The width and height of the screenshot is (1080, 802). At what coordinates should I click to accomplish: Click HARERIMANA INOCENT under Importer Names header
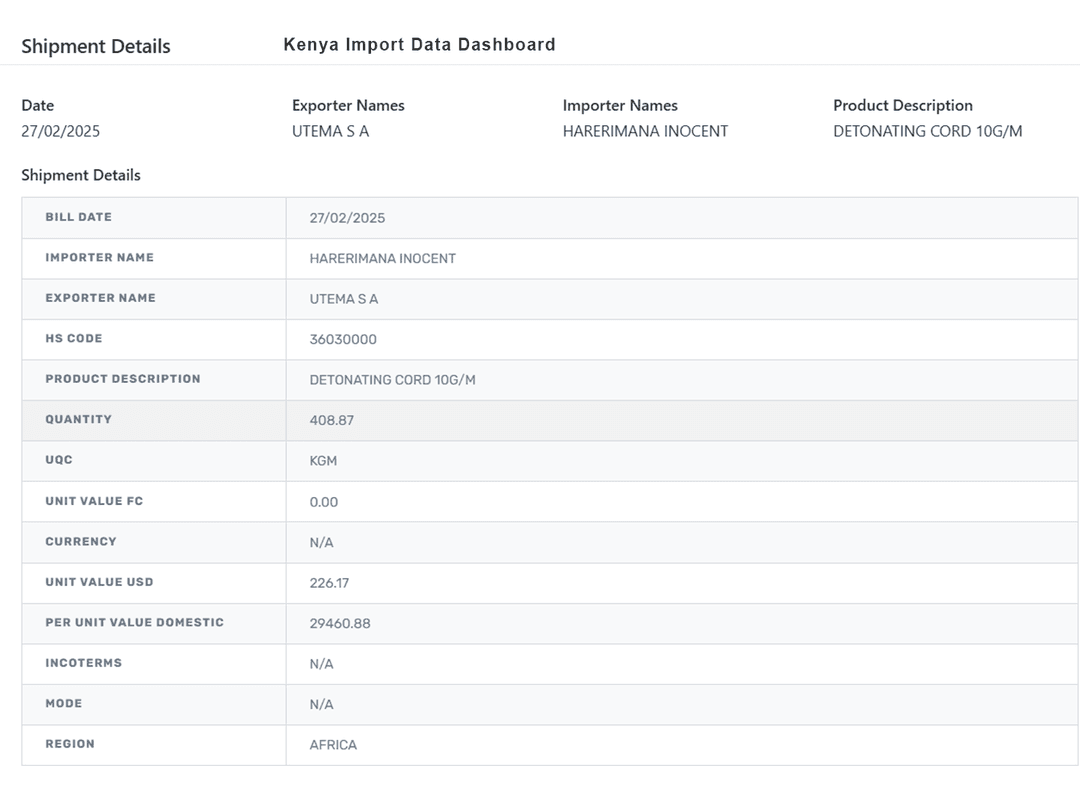[645, 131]
